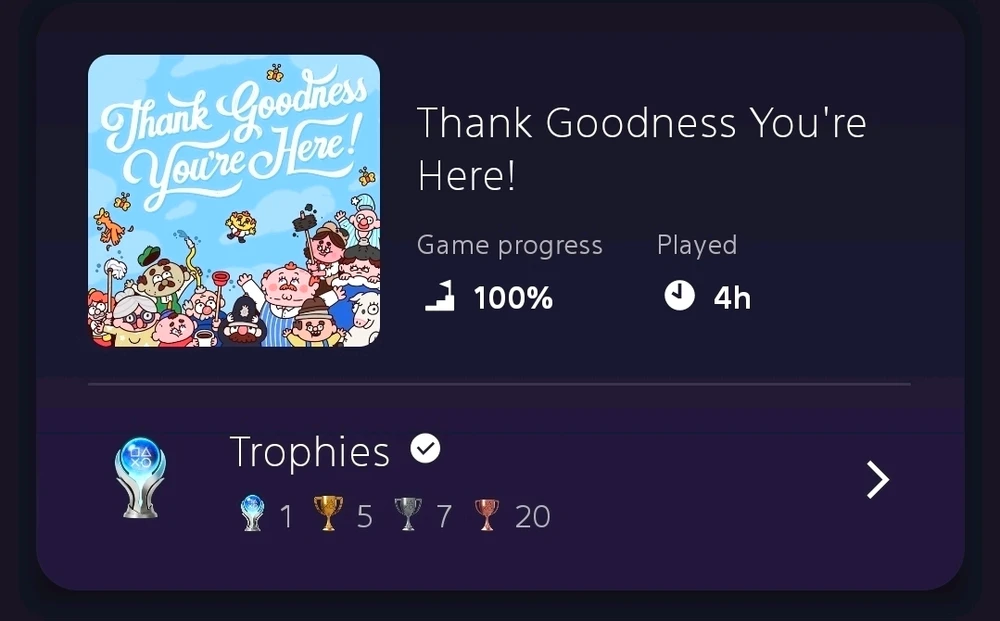
Task: Click the small platinum trophy count icon
Action: click(x=250, y=516)
